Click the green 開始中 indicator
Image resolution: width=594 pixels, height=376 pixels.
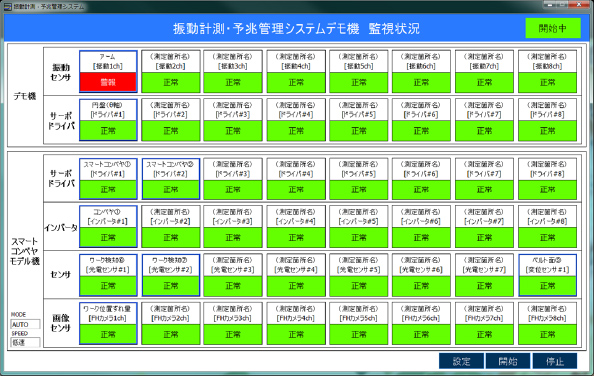pyautogui.click(x=553, y=28)
